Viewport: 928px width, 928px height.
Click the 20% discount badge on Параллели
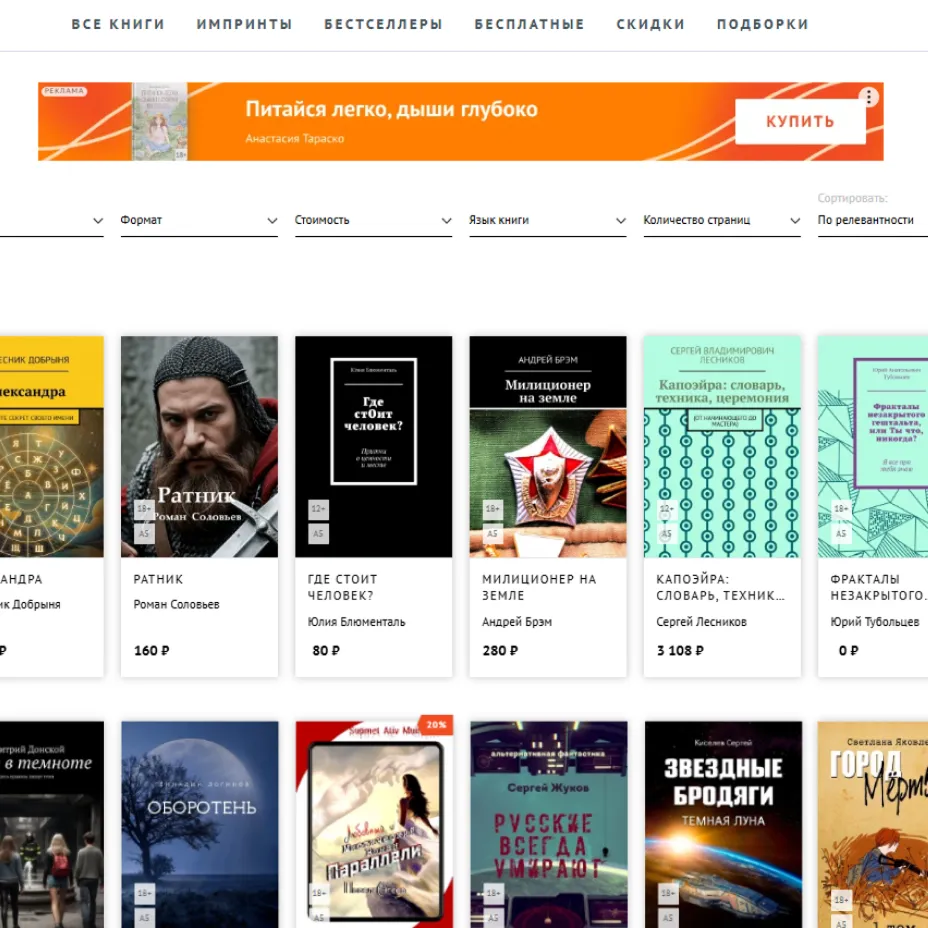(x=436, y=725)
